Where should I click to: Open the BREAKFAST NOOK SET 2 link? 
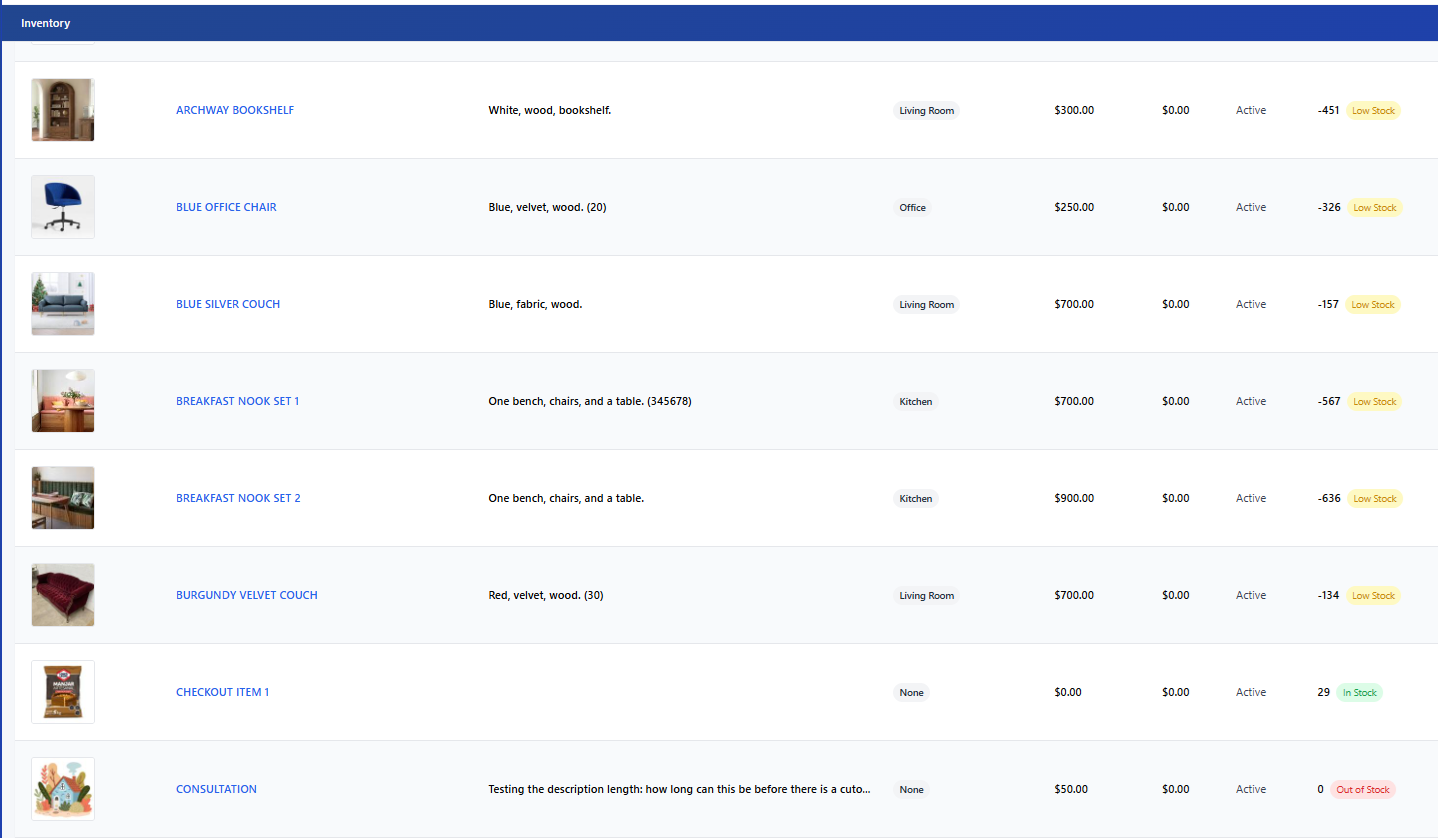pos(238,498)
